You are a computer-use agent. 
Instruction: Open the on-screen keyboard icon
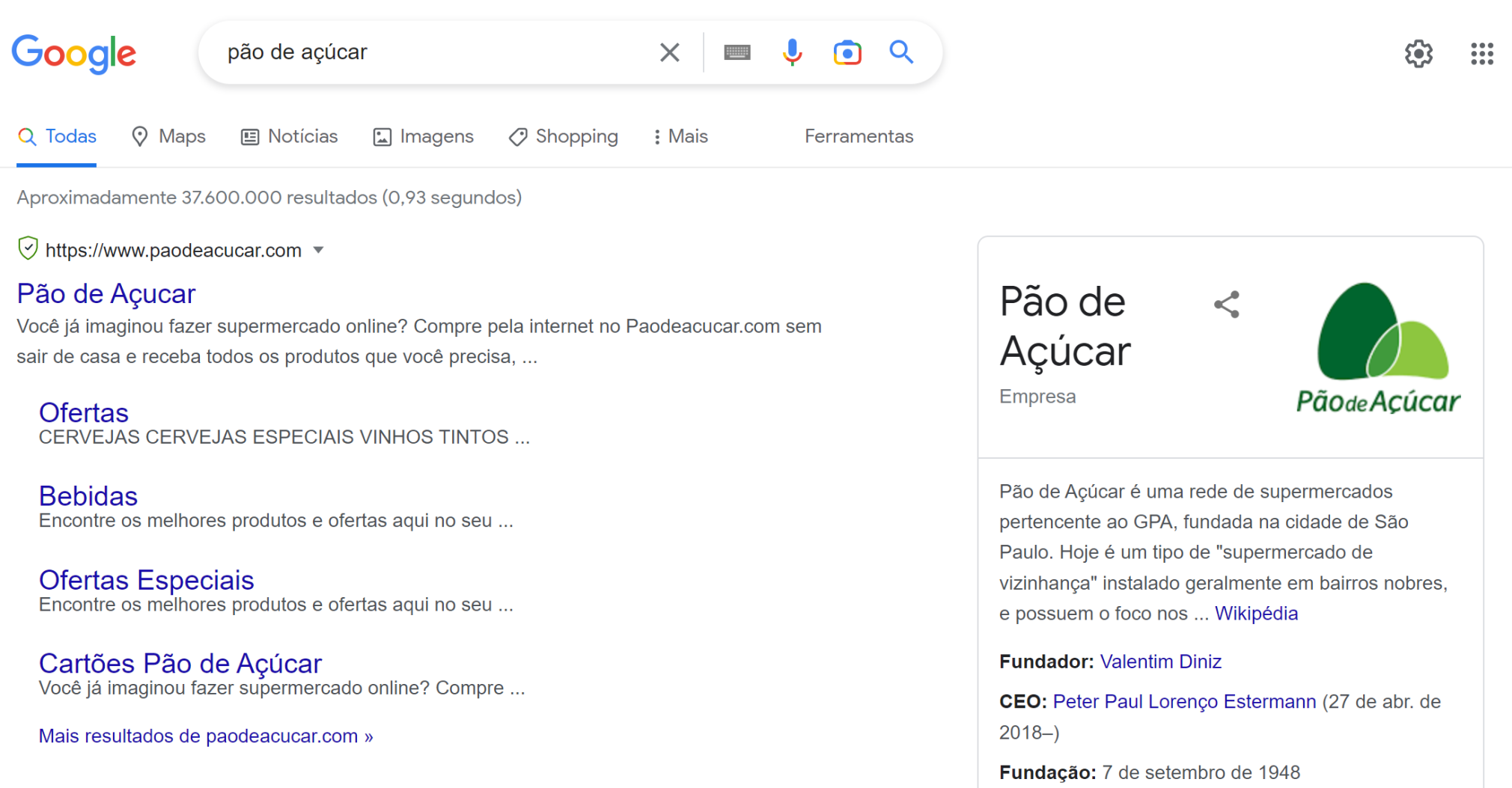pos(737,52)
